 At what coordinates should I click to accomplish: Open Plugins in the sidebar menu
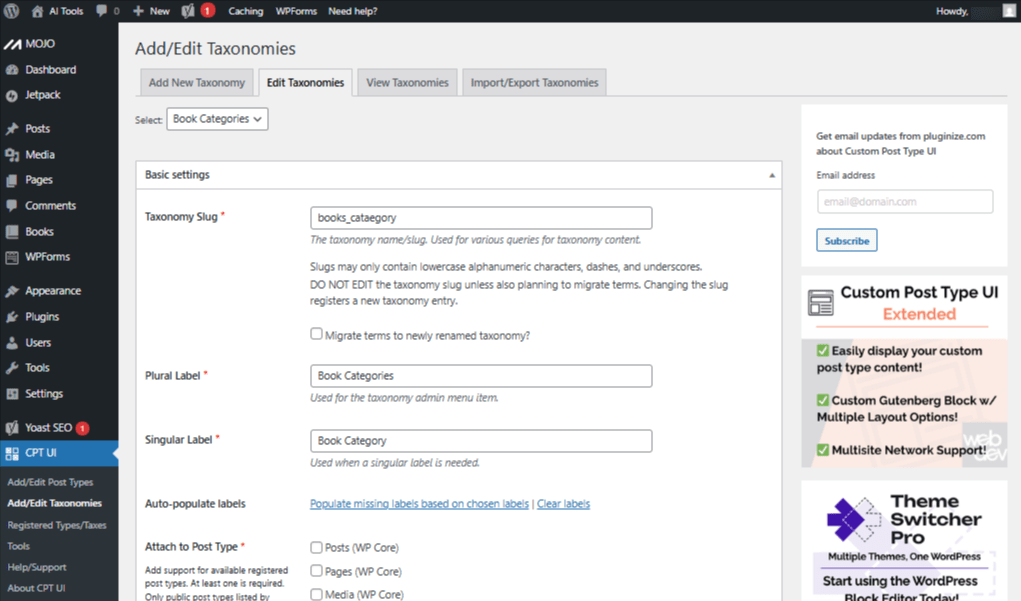point(42,317)
